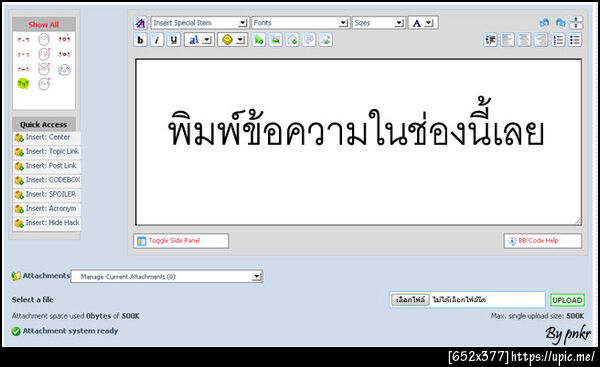The image size is (600, 367).
Task: Insert the blue crying face emoticon
Action: point(64,70)
